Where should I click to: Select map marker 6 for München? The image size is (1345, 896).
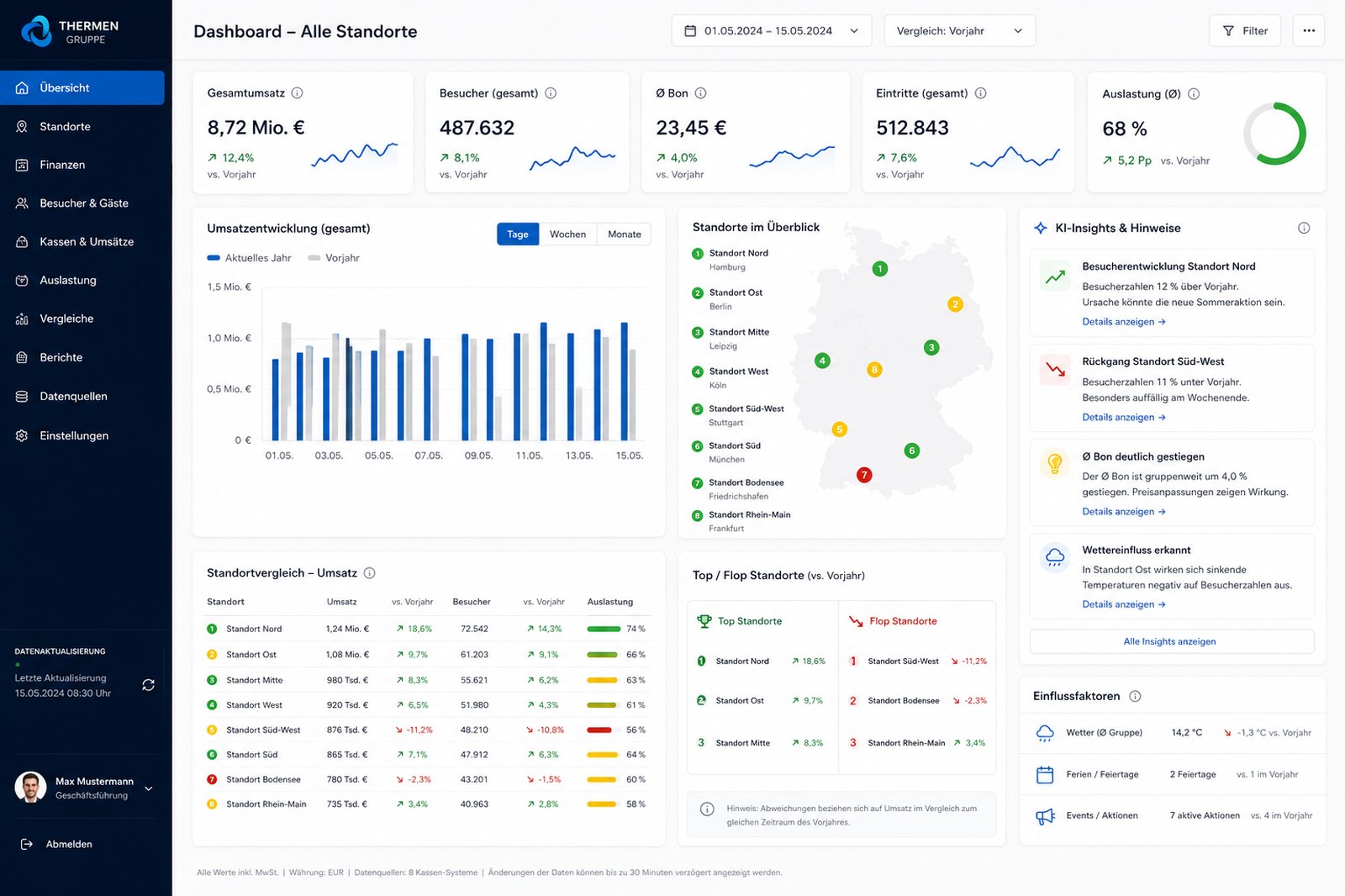click(911, 451)
